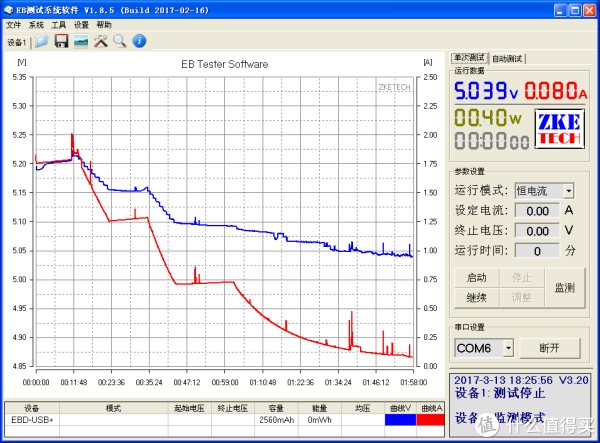Save data using the floppy disk icon
The image size is (600, 443).
(x=61, y=41)
